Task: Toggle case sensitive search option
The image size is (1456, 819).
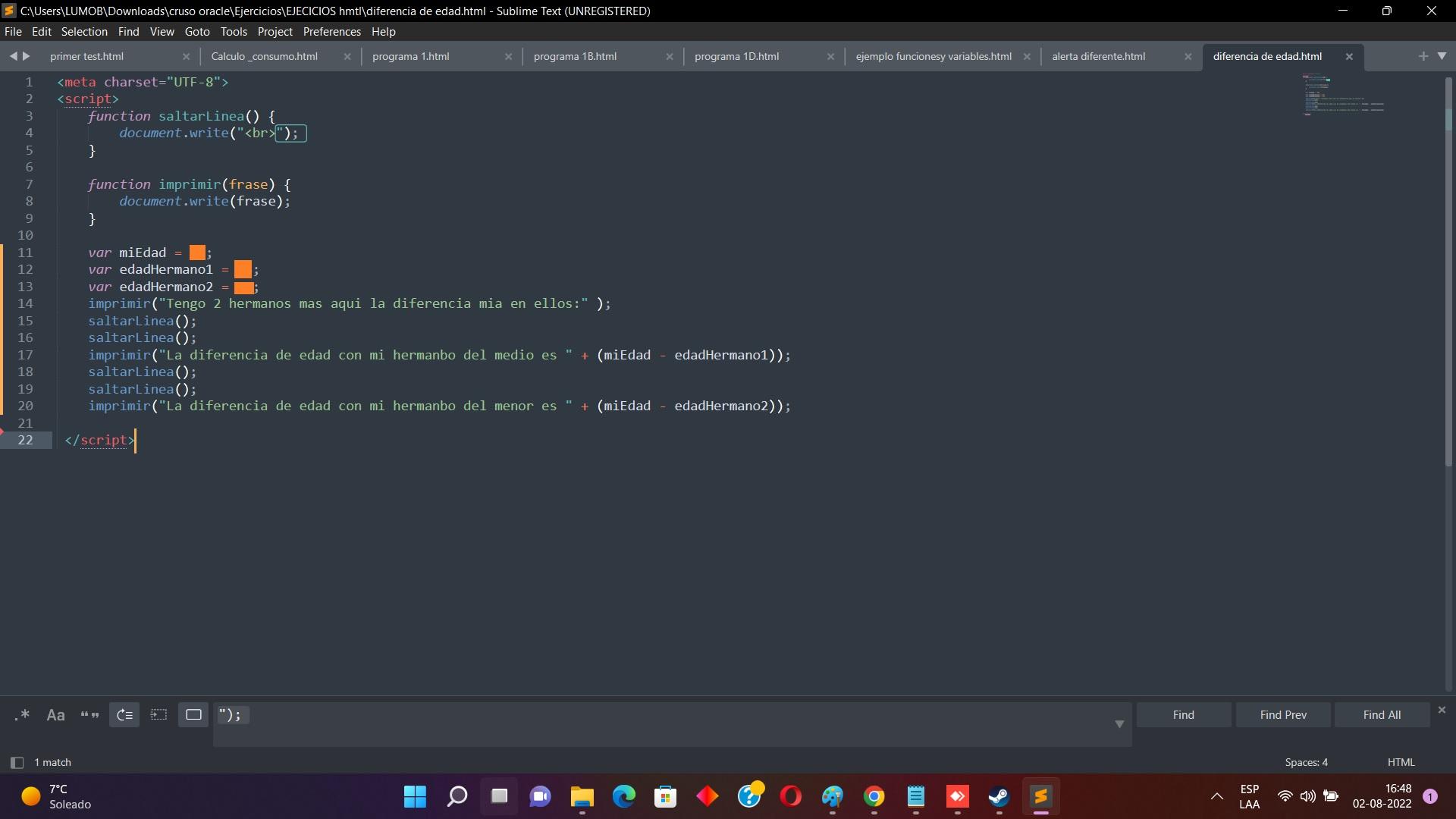Action: (x=55, y=715)
